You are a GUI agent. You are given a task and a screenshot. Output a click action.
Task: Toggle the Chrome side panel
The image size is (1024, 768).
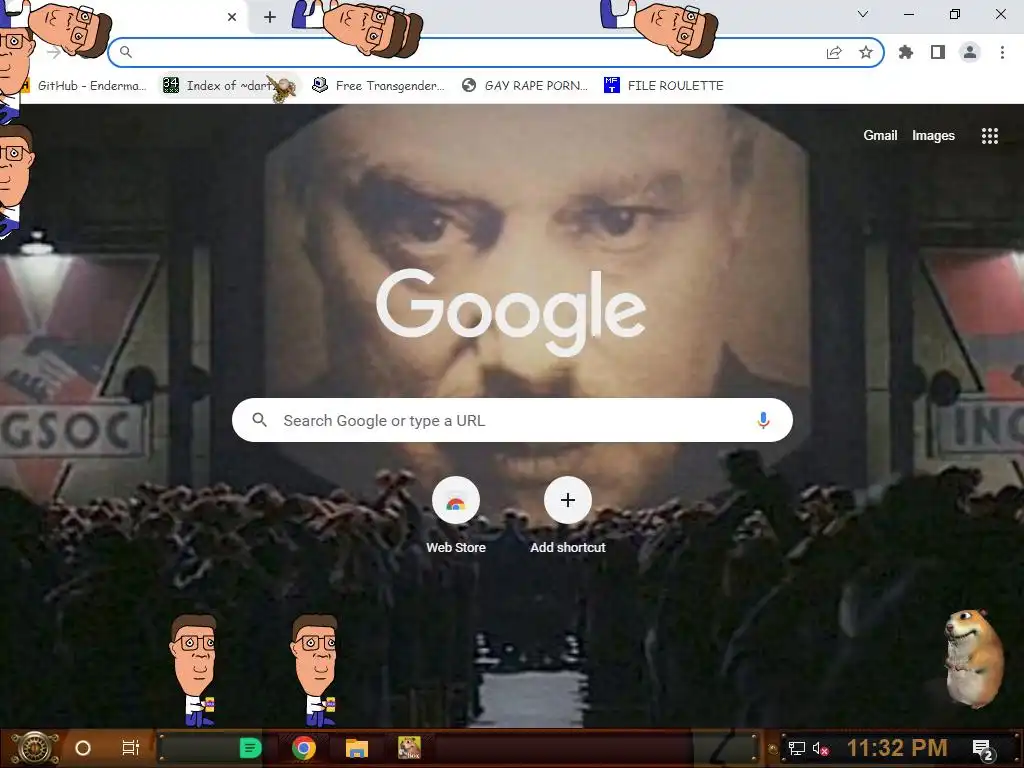(938, 52)
